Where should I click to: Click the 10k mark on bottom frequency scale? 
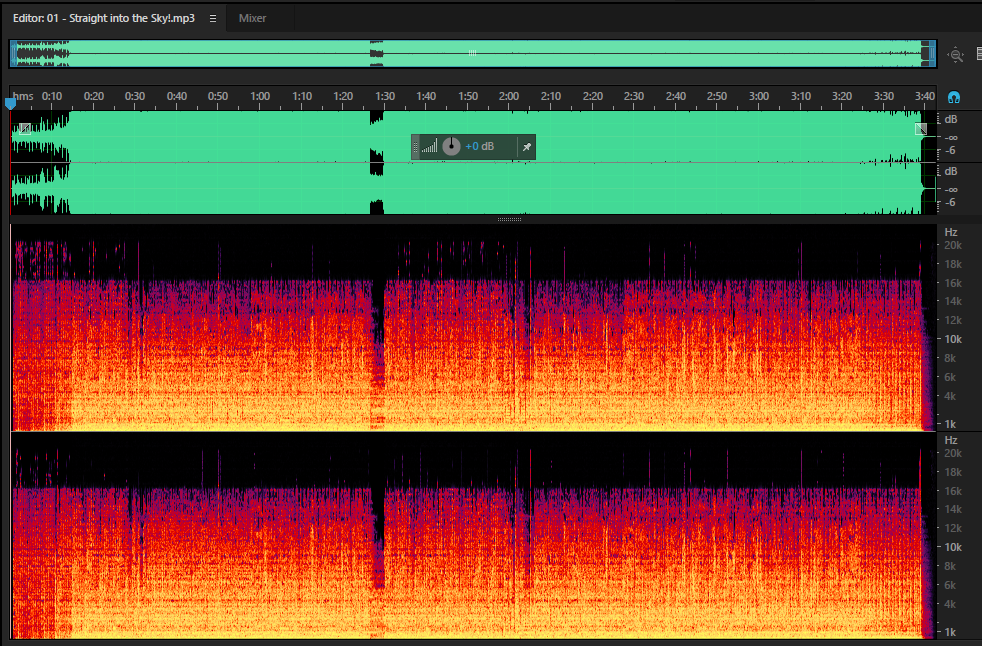953,547
